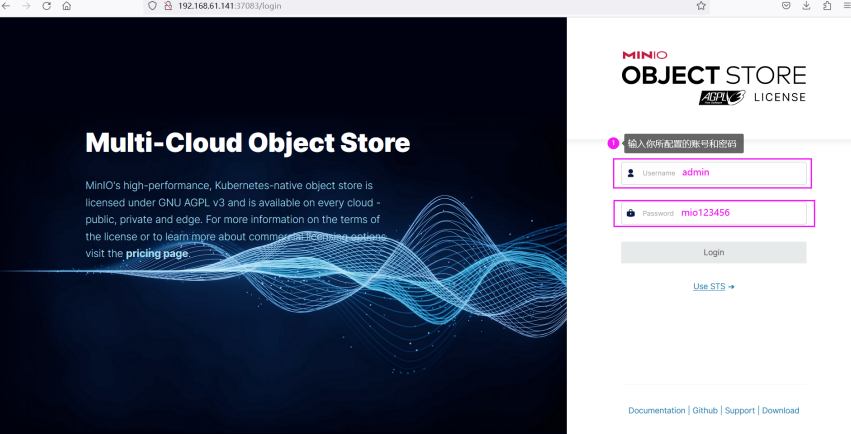
Task: Open the Pocket save icon
Action: tap(786, 6)
